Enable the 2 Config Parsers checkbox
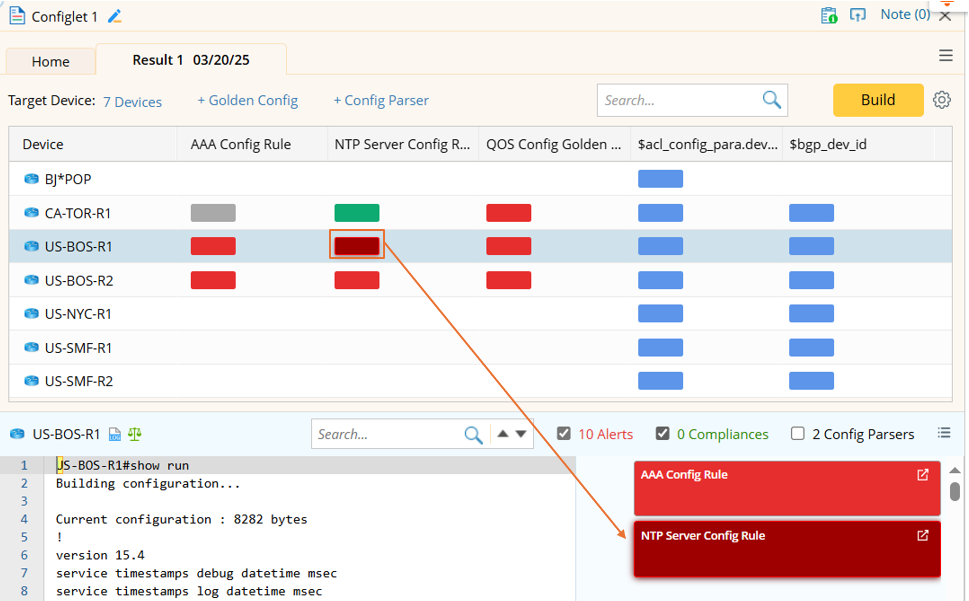 pyautogui.click(x=798, y=434)
